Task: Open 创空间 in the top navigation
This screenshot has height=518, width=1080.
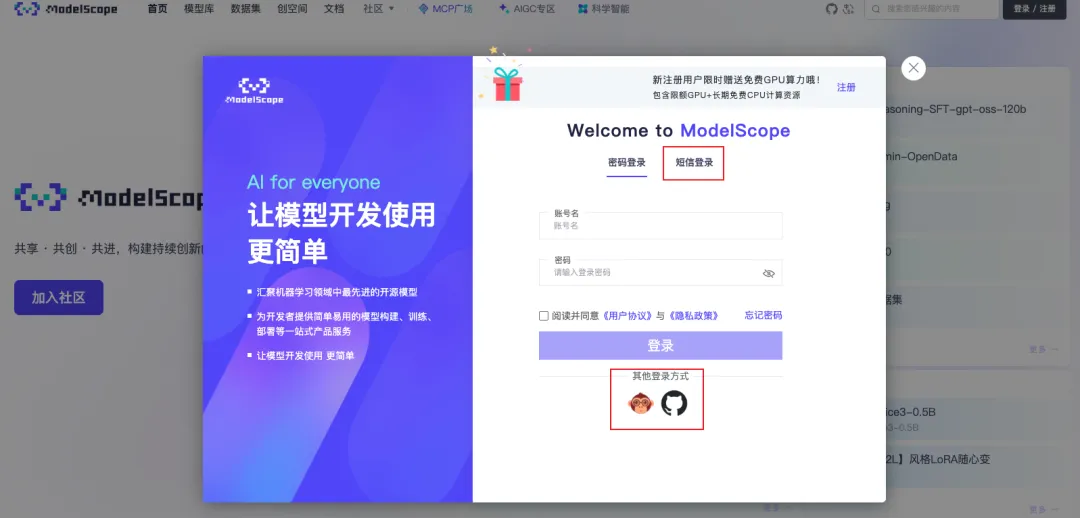Action: [292, 9]
